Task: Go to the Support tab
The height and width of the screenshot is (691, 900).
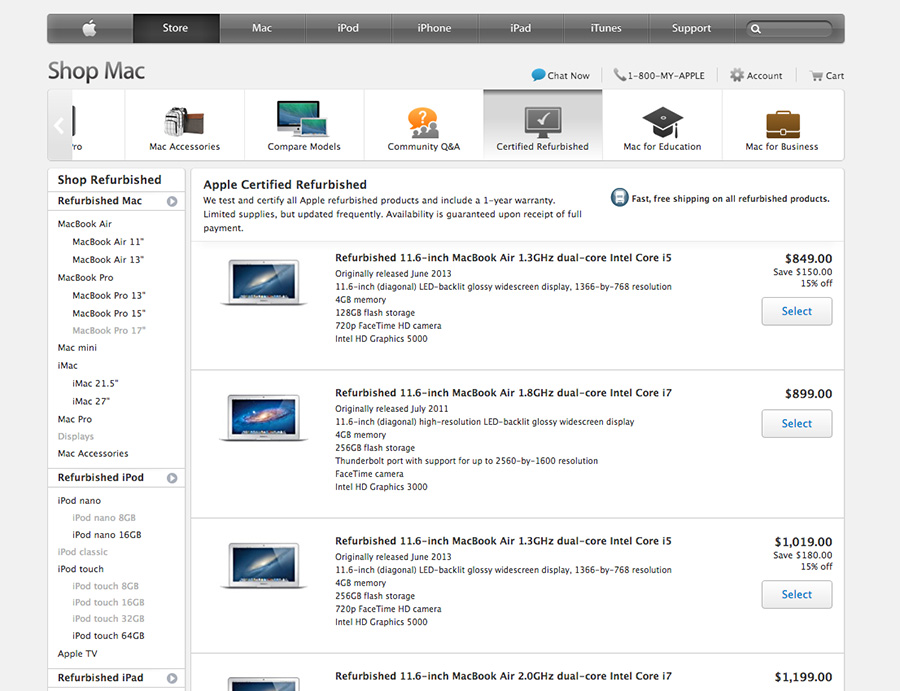Action: (x=692, y=28)
